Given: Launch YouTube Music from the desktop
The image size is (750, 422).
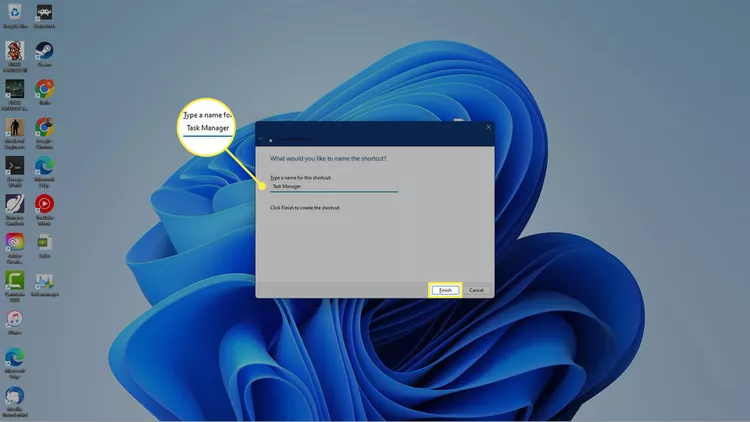Looking at the screenshot, I should (44, 210).
